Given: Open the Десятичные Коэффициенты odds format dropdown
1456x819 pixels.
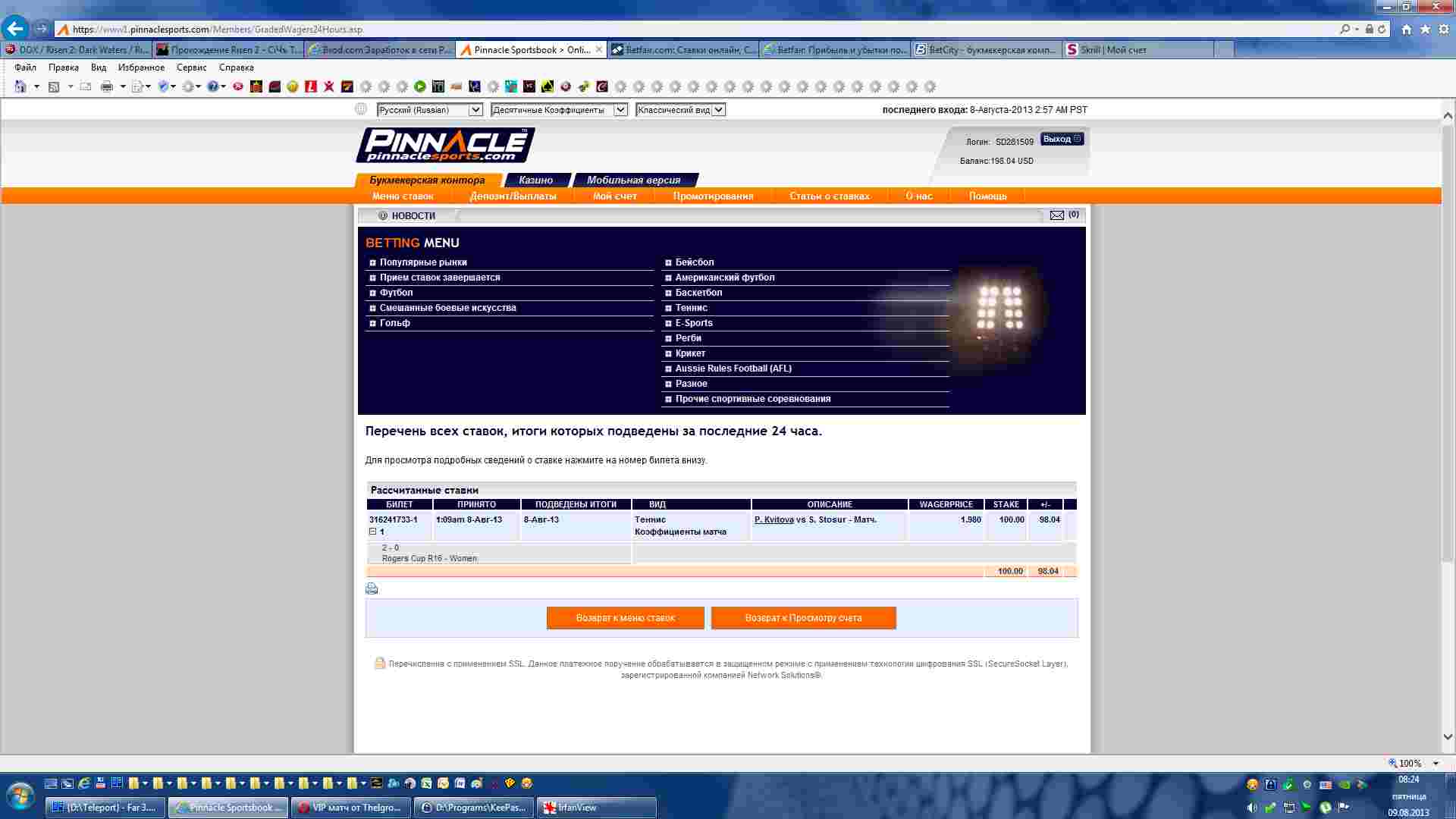Looking at the screenshot, I should [559, 110].
